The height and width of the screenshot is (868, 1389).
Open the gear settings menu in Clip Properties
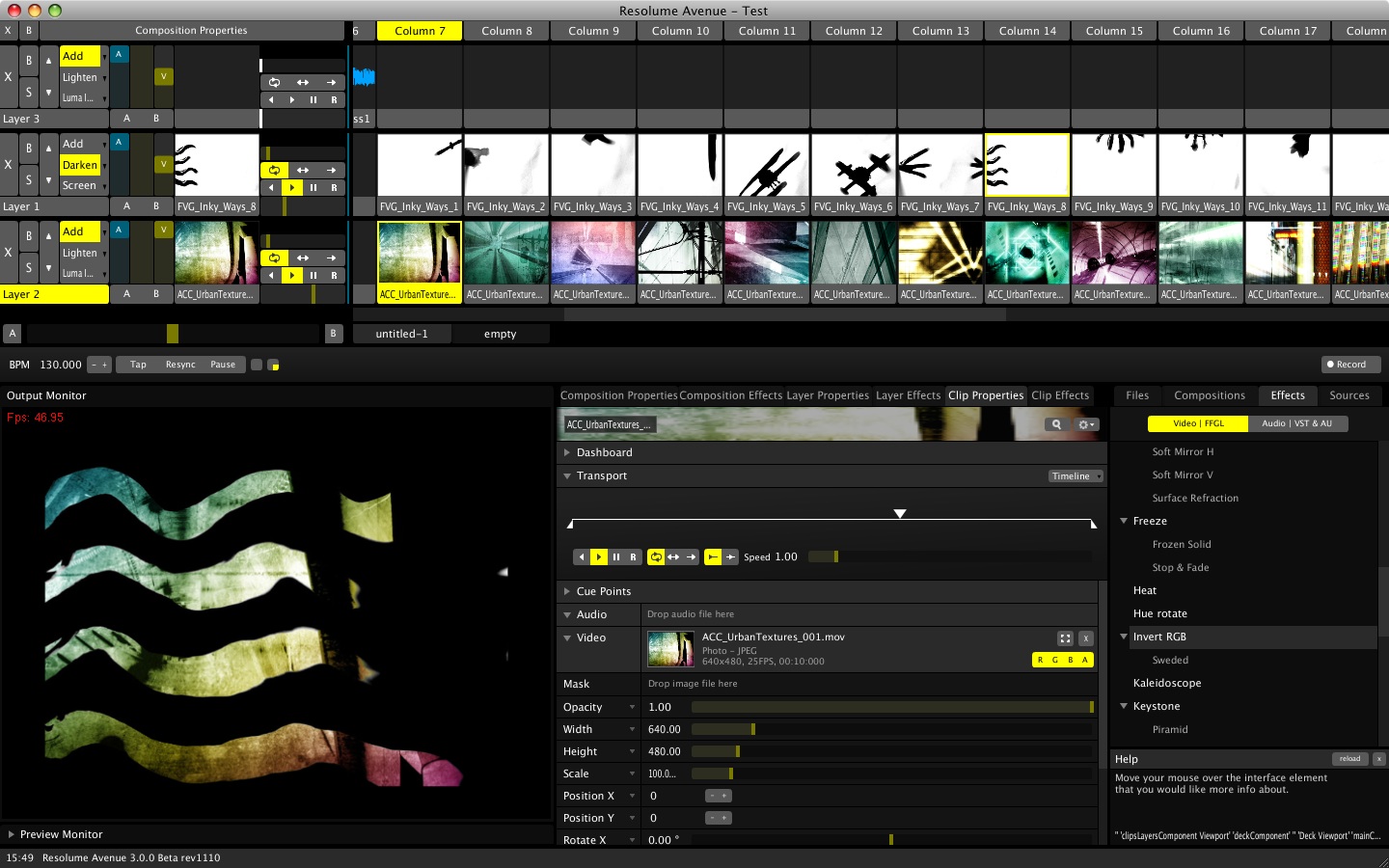click(1086, 424)
